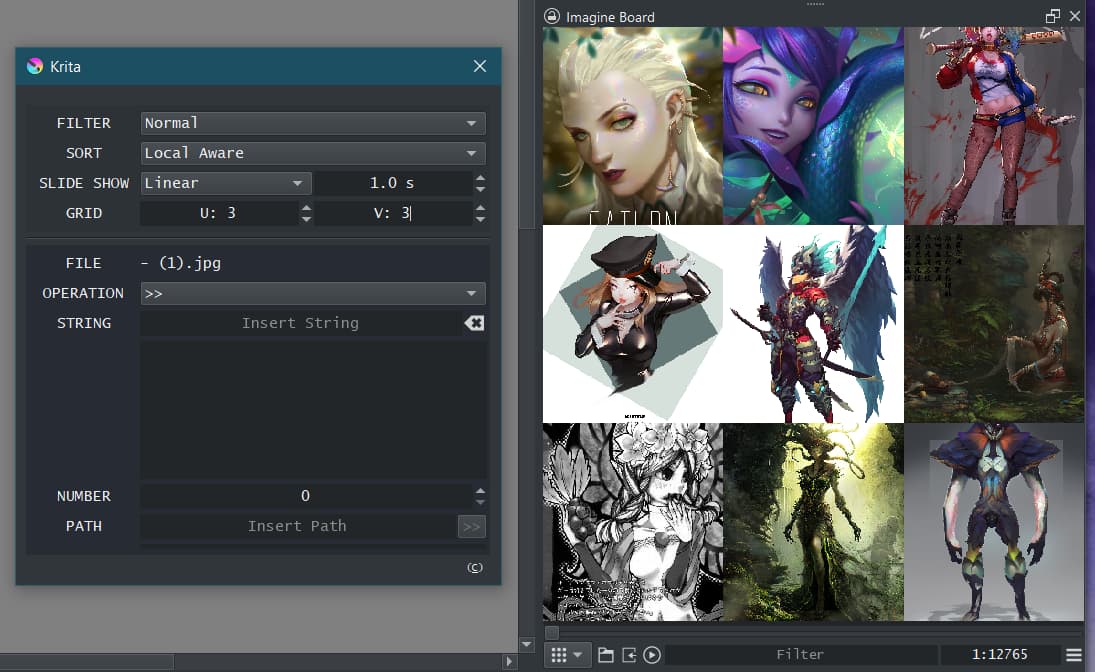
Task: Select the white-haired elf portrait thumbnail
Action: [632, 125]
